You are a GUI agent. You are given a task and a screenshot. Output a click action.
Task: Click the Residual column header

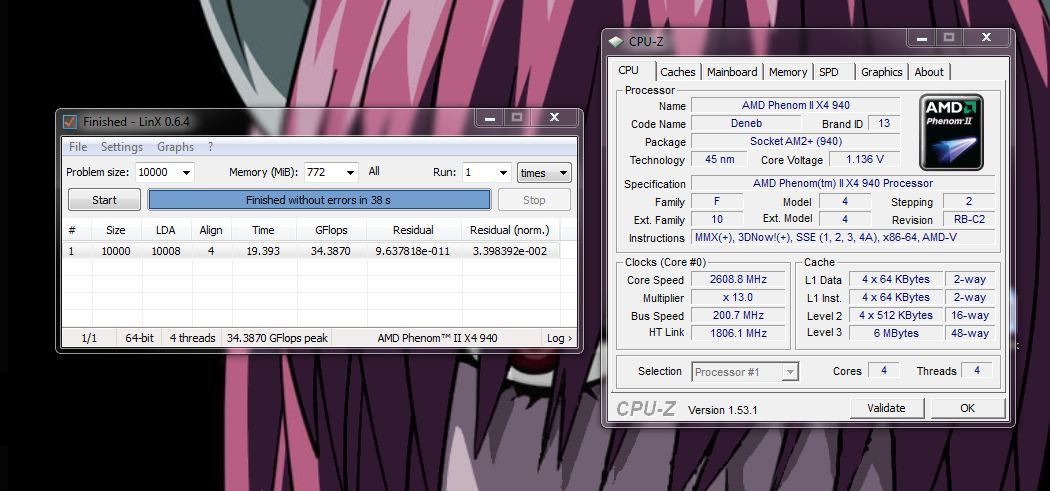[x=413, y=230]
